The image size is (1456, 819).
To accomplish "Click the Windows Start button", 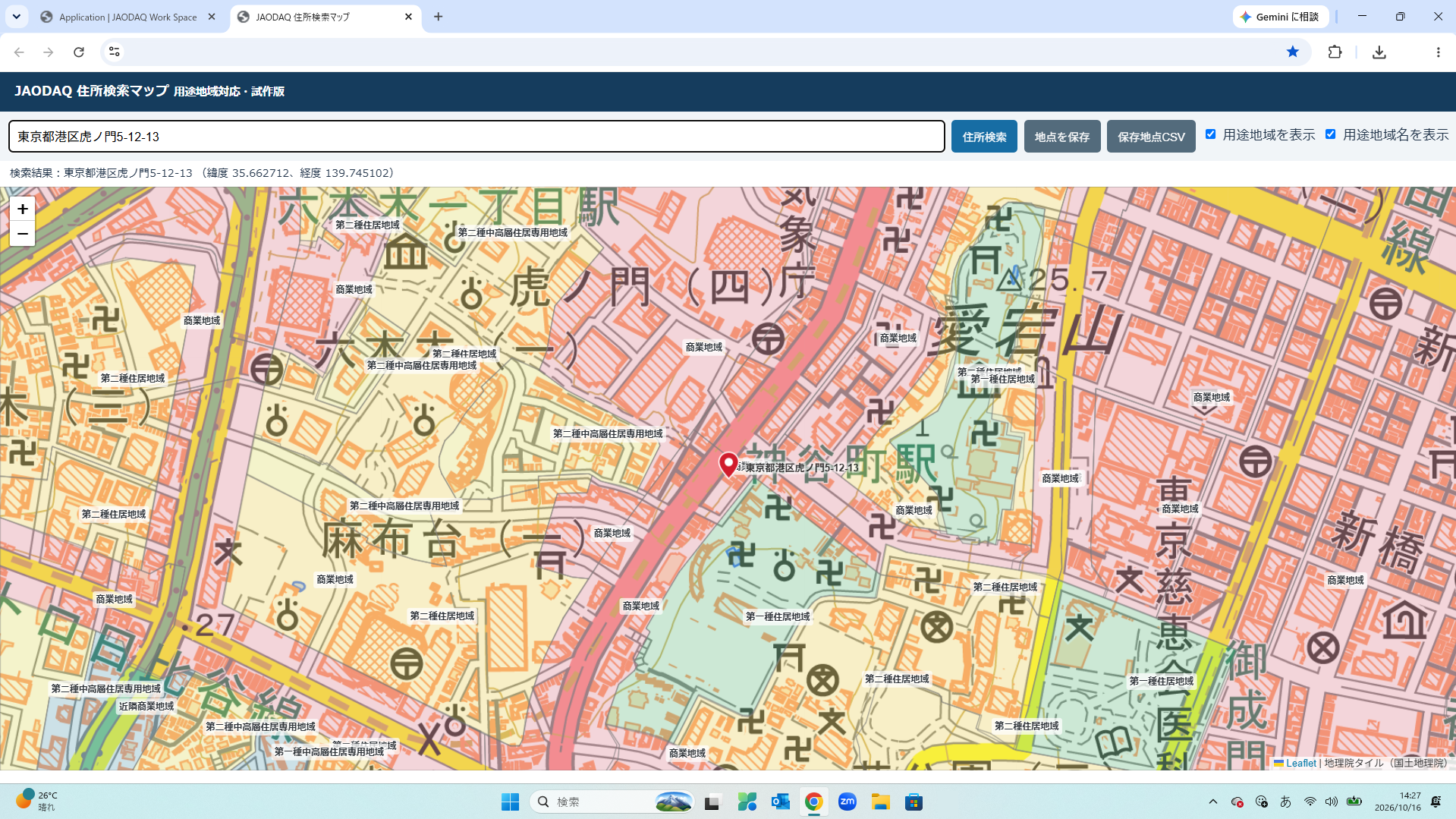I will [510, 802].
